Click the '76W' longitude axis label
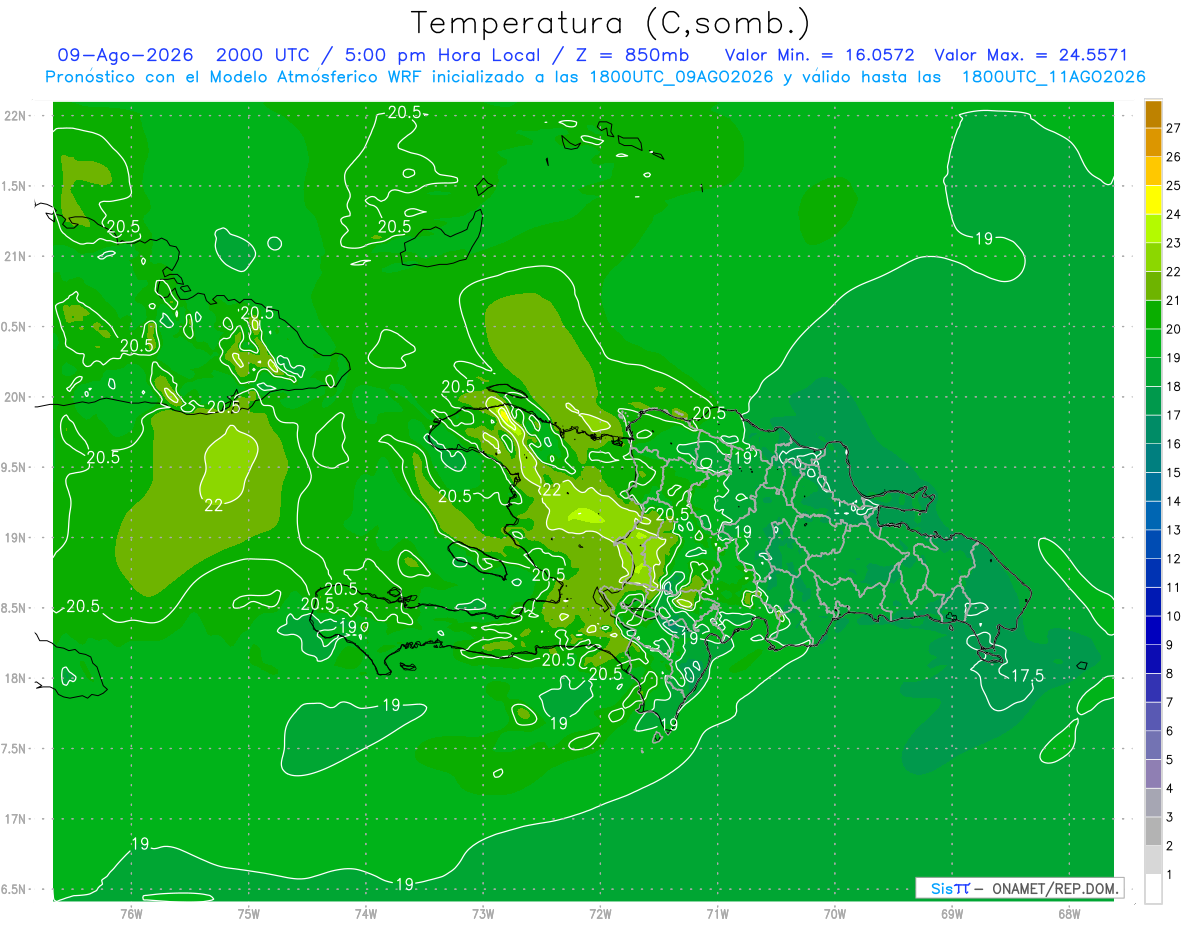 132,913
